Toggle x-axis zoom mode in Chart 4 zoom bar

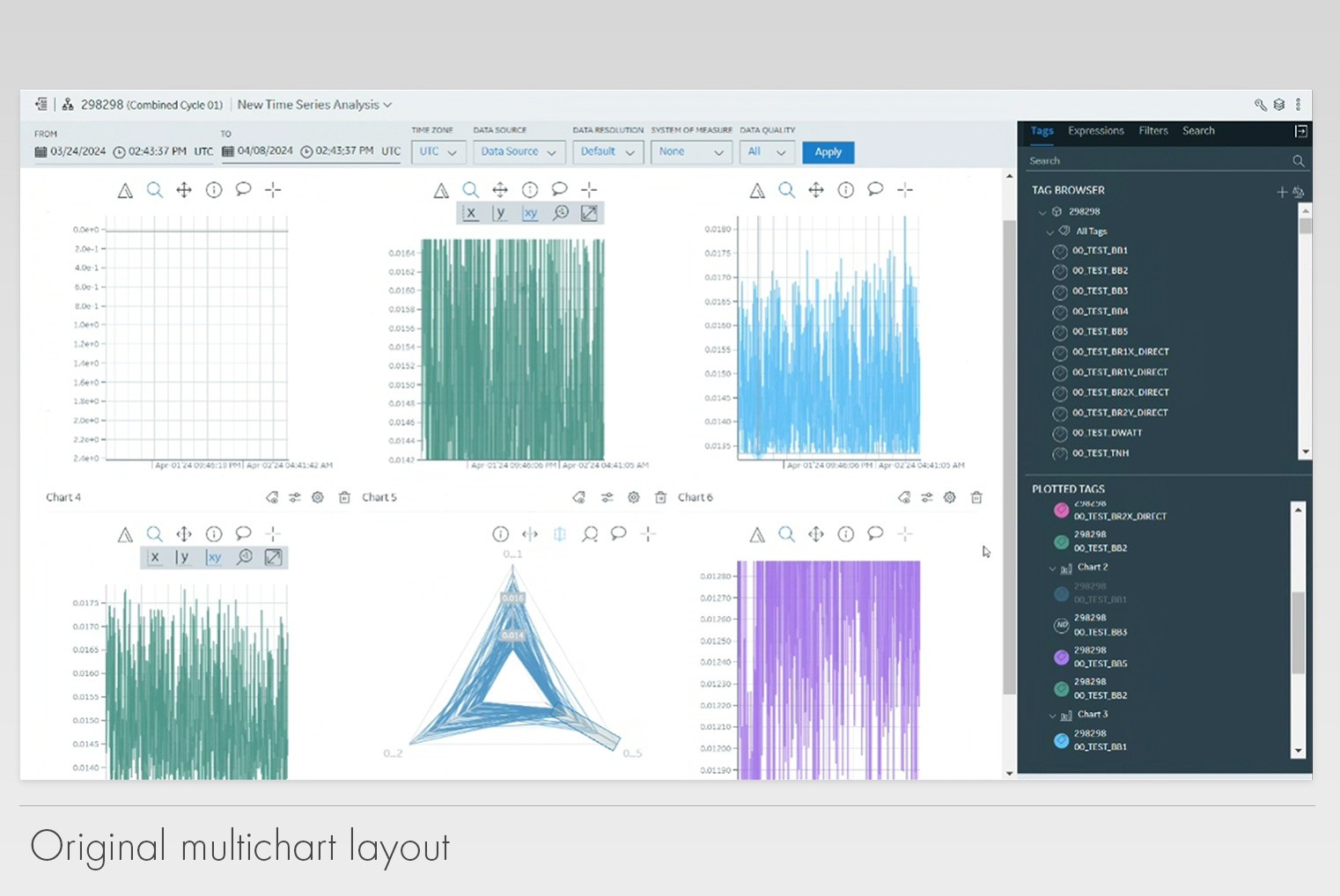point(155,557)
